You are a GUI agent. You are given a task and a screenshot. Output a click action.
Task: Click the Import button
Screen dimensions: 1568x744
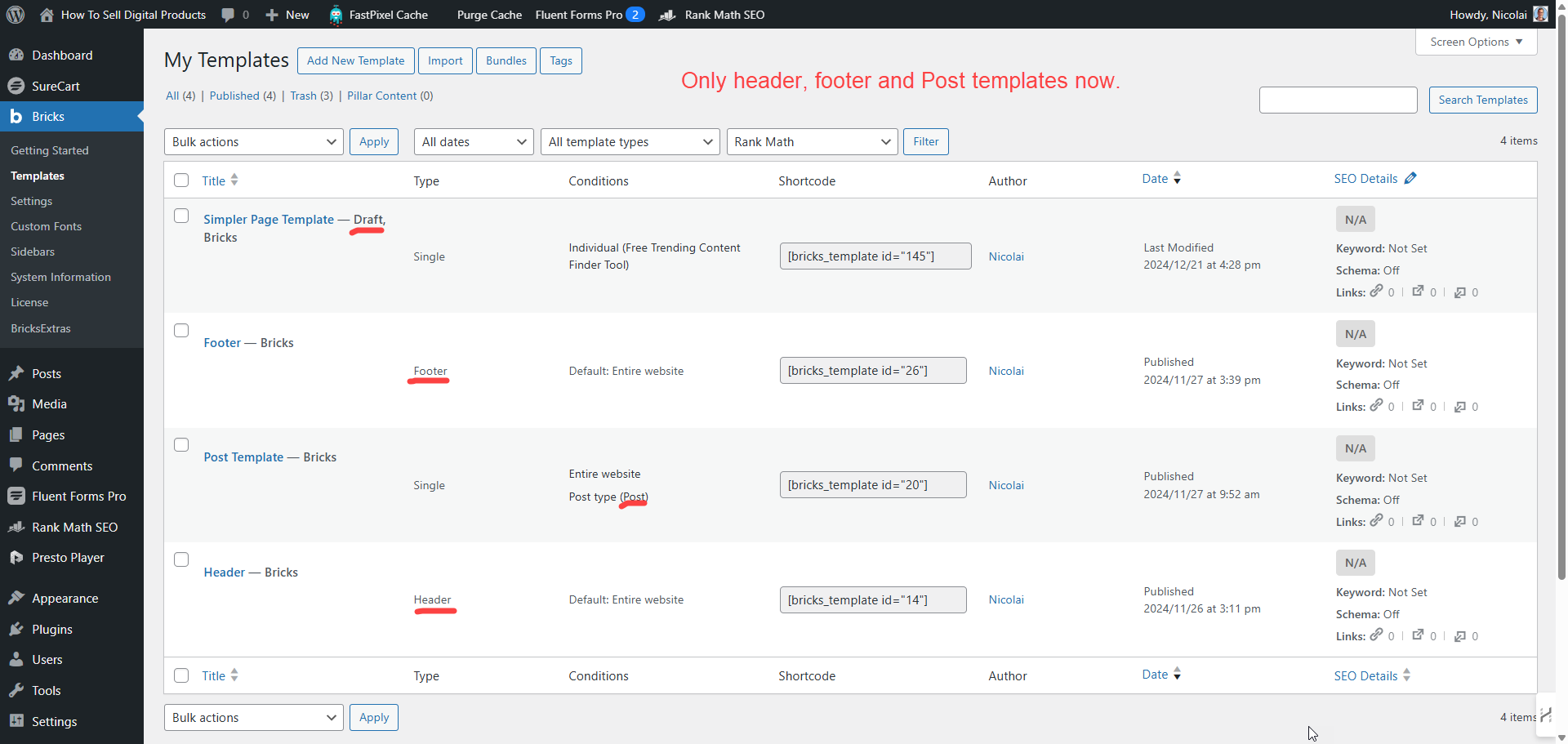(x=445, y=60)
